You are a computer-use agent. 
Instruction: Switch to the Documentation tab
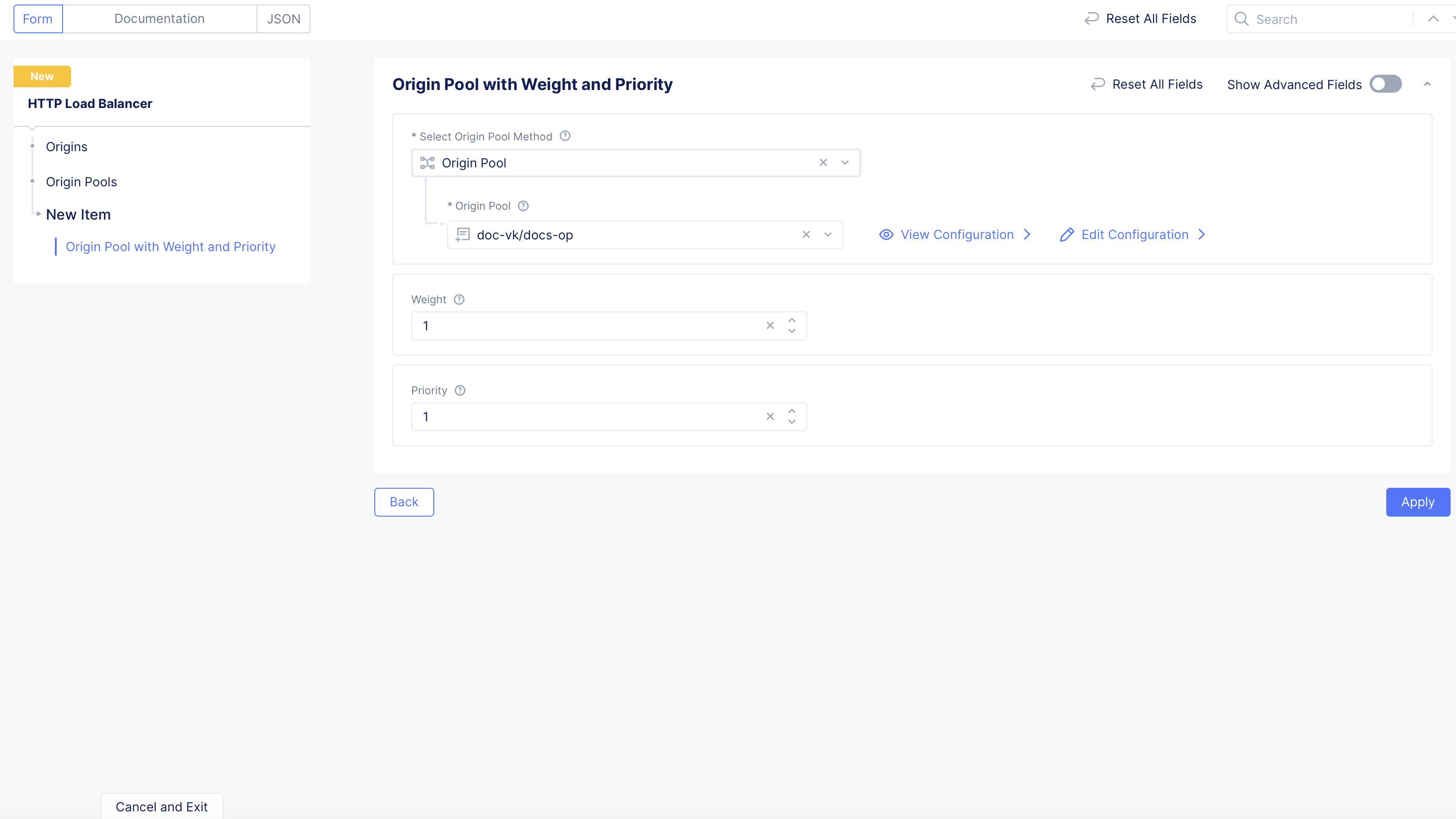pyautogui.click(x=159, y=18)
